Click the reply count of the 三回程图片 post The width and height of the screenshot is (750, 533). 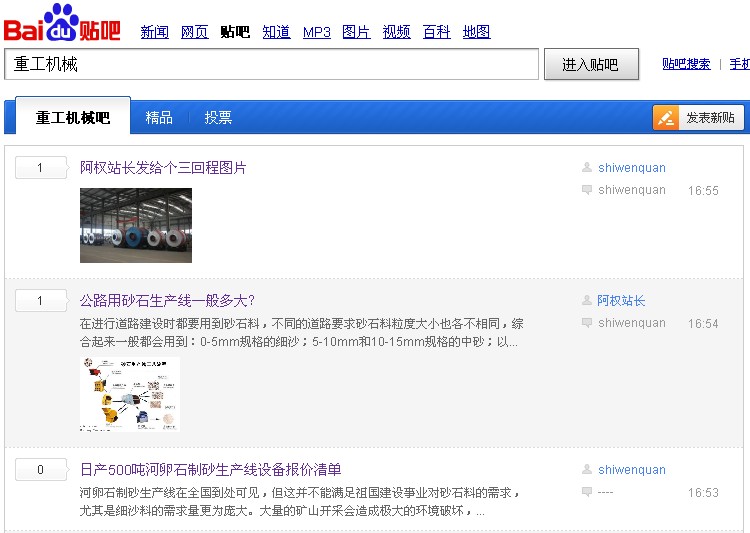(41, 167)
